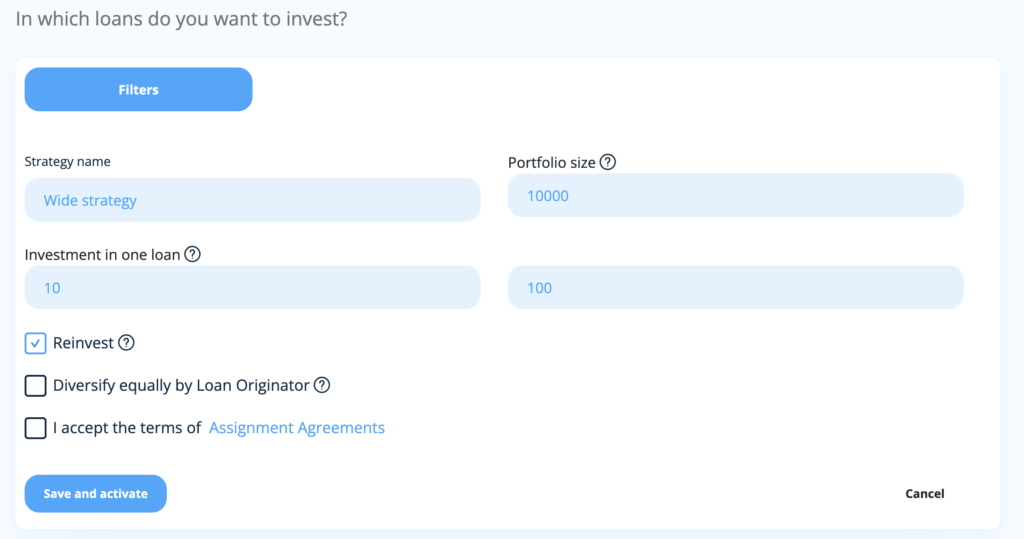1024x539 pixels.
Task: Click the Diversify equally by Loan Originator label
Action: pyautogui.click(x=181, y=385)
